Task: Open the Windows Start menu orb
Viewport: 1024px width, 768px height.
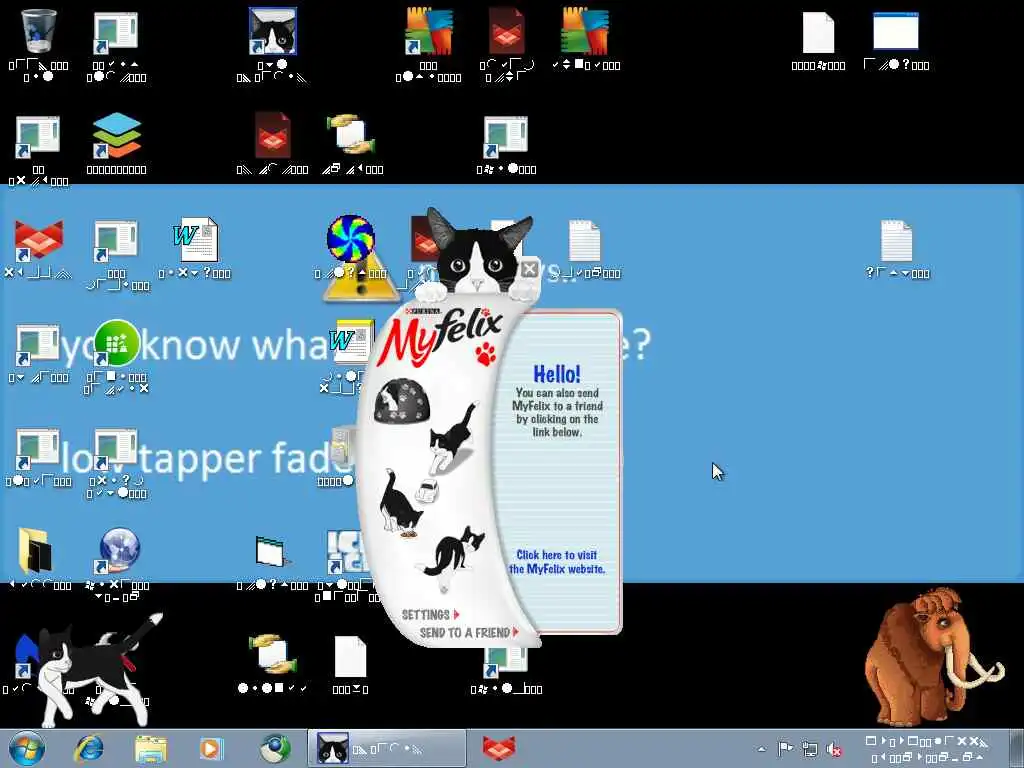Action: 27,748
